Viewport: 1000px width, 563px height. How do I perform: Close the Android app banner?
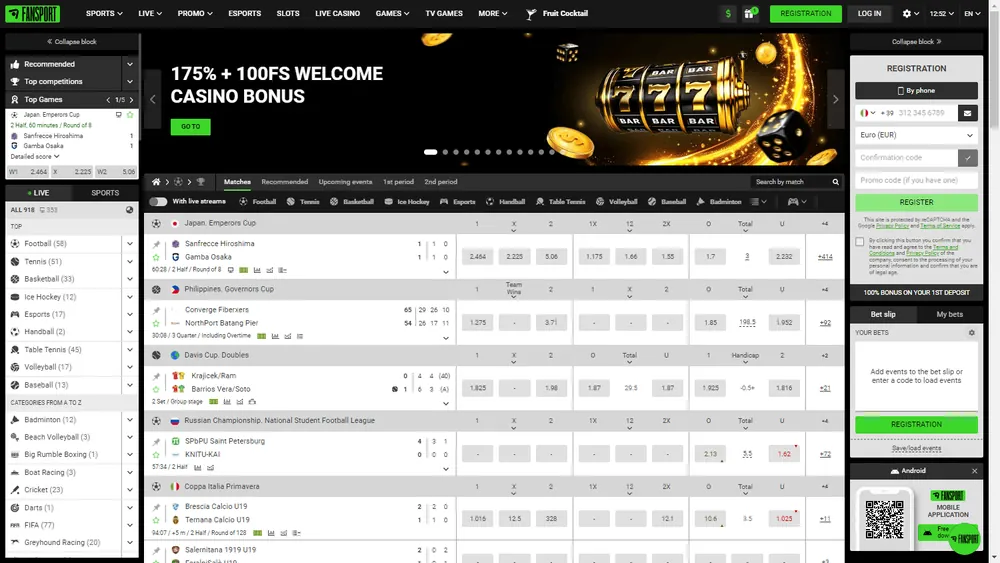tap(974, 471)
